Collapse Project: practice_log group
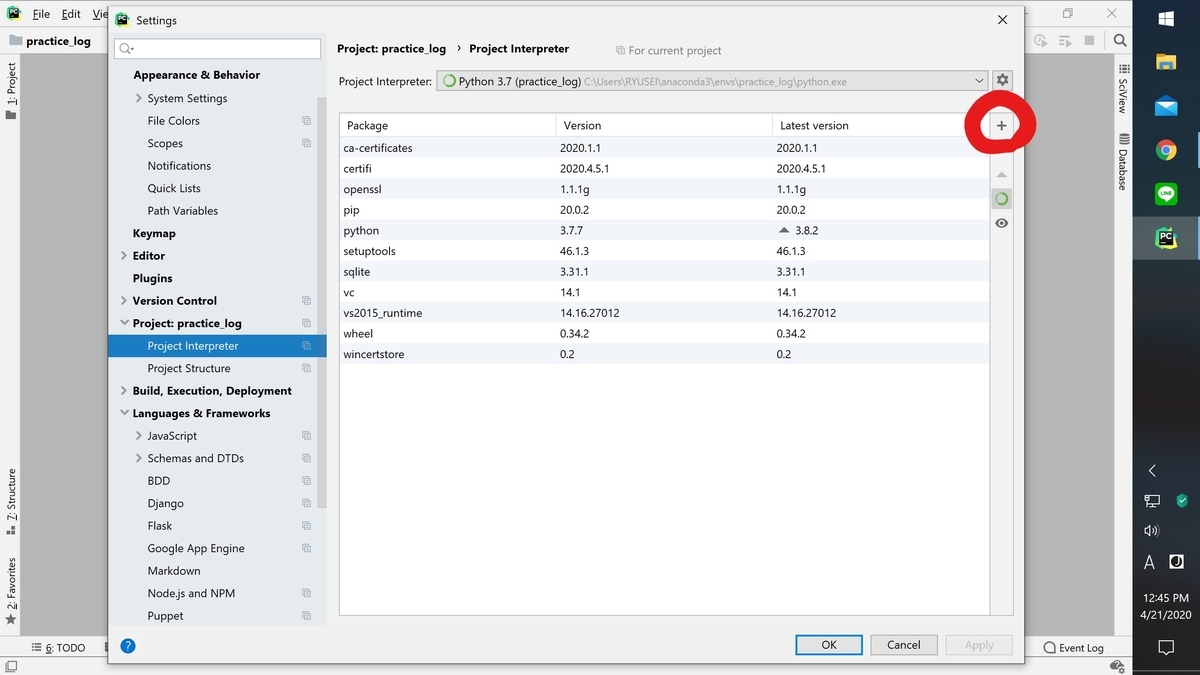 tap(124, 323)
